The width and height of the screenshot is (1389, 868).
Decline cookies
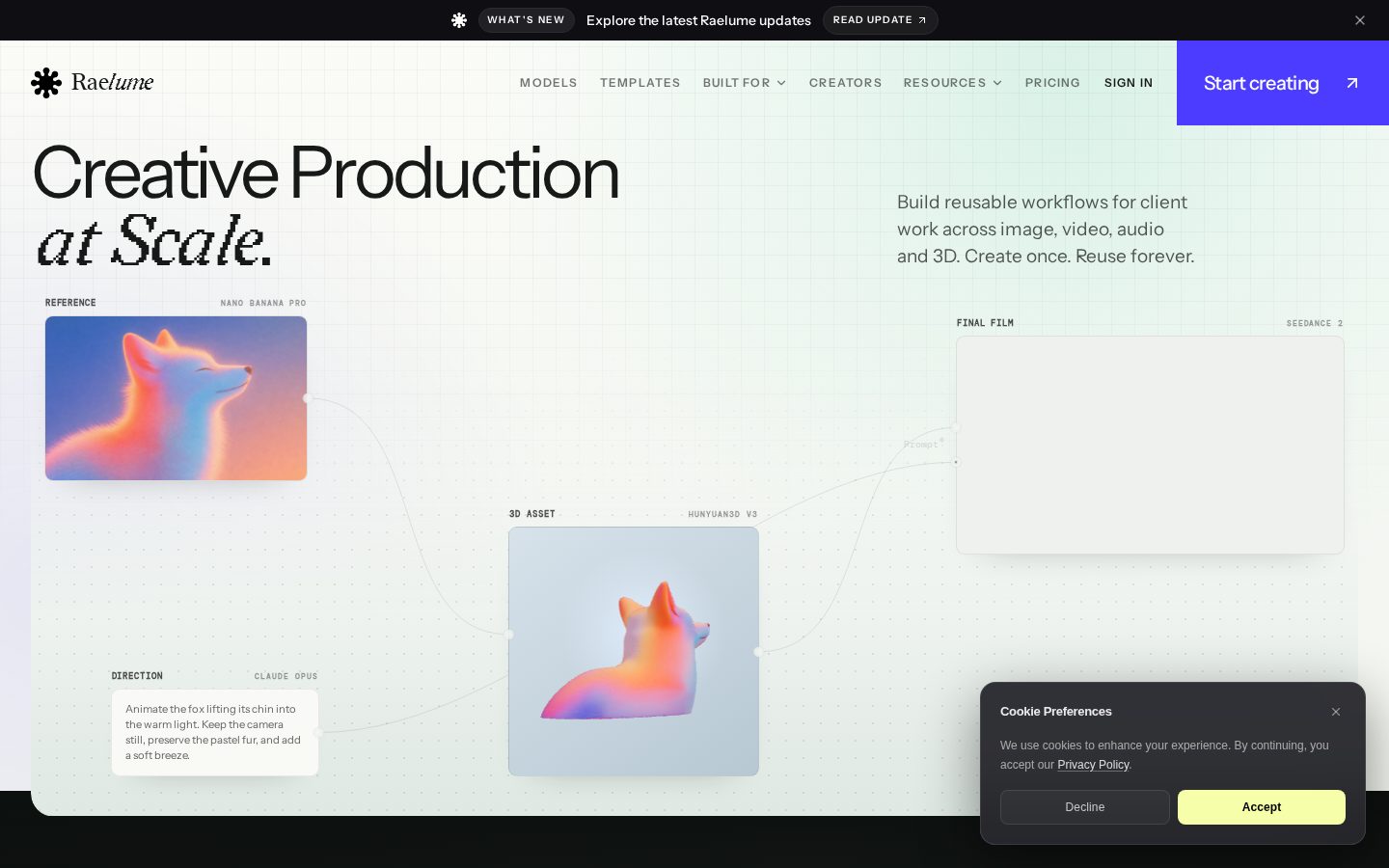click(x=1085, y=807)
